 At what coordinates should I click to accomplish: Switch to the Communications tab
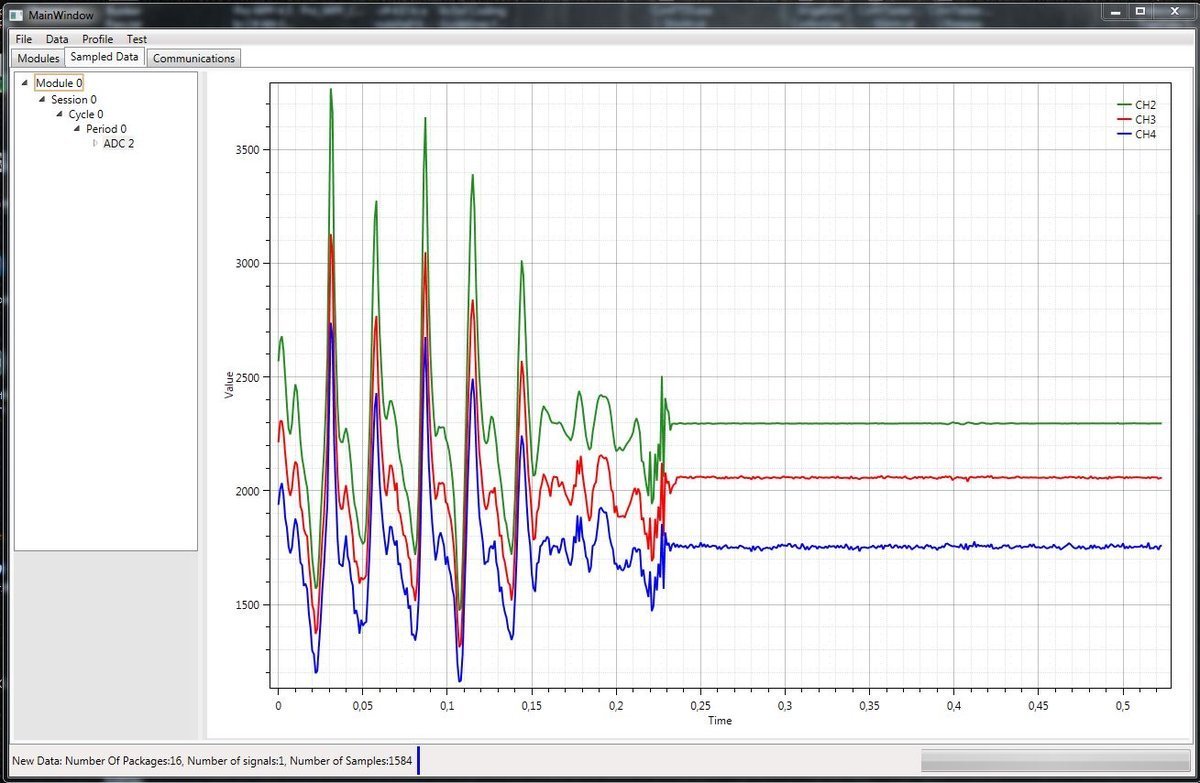pyautogui.click(x=194, y=58)
